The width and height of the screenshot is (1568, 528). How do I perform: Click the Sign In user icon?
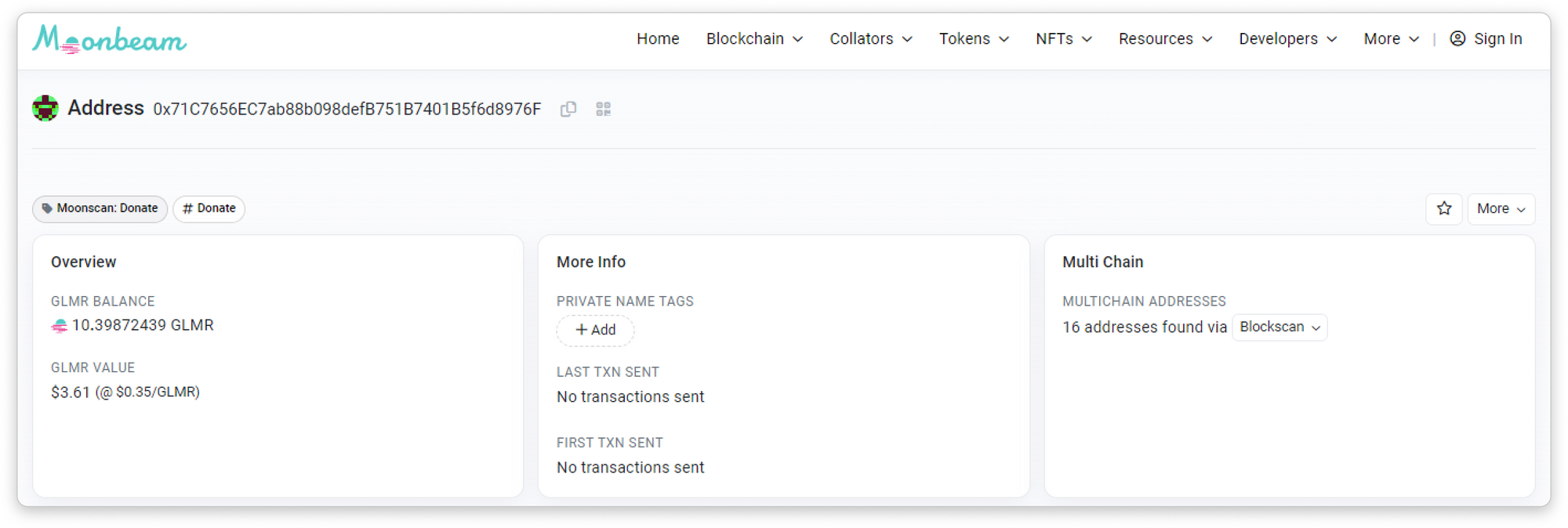pyautogui.click(x=1457, y=38)
